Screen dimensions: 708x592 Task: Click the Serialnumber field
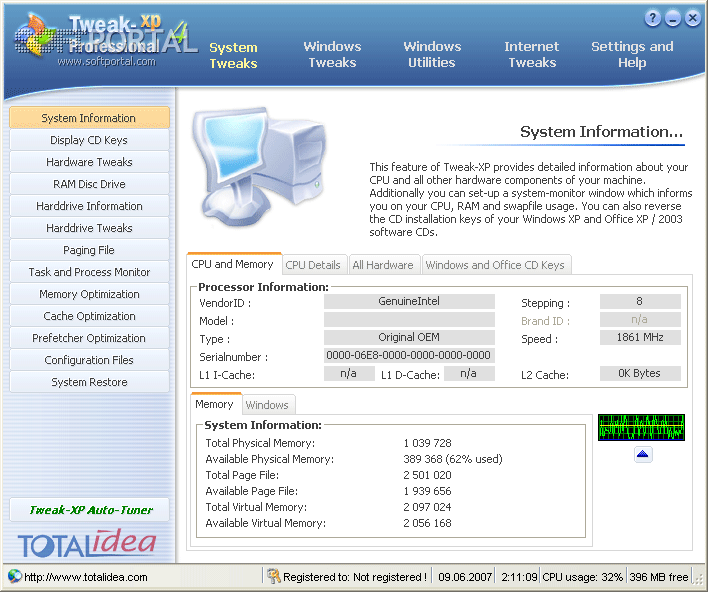[x=409, y=355]
